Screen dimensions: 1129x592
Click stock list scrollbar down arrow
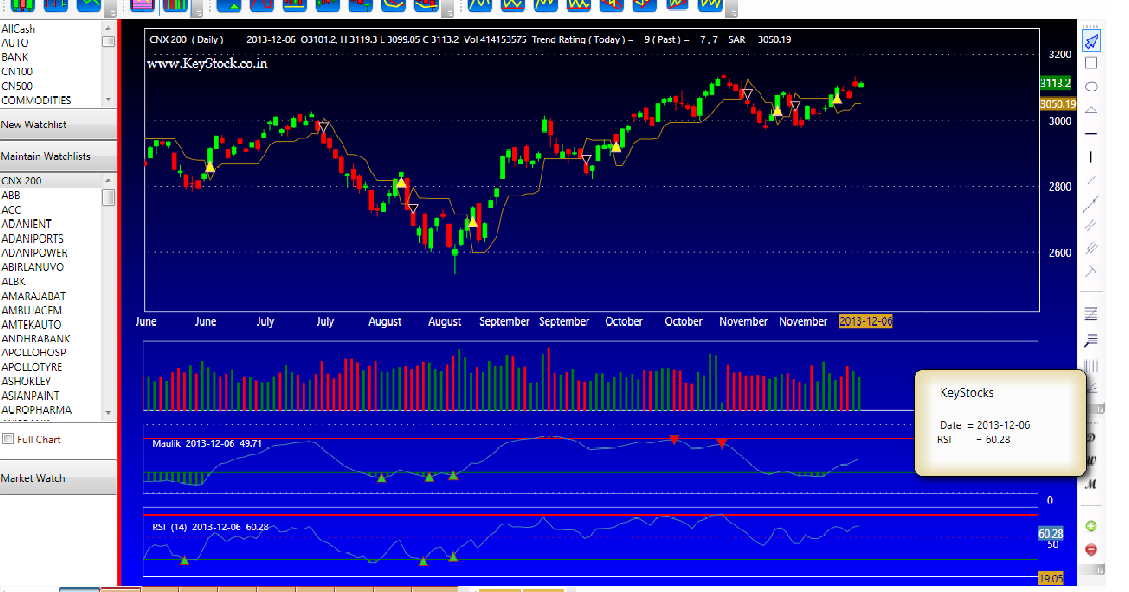coord(108,413)
